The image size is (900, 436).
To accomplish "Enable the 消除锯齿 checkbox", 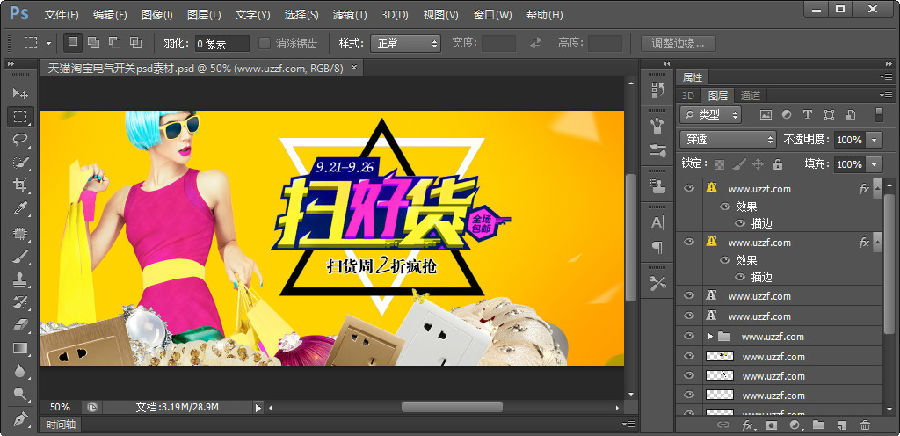I will click(264, 43).
